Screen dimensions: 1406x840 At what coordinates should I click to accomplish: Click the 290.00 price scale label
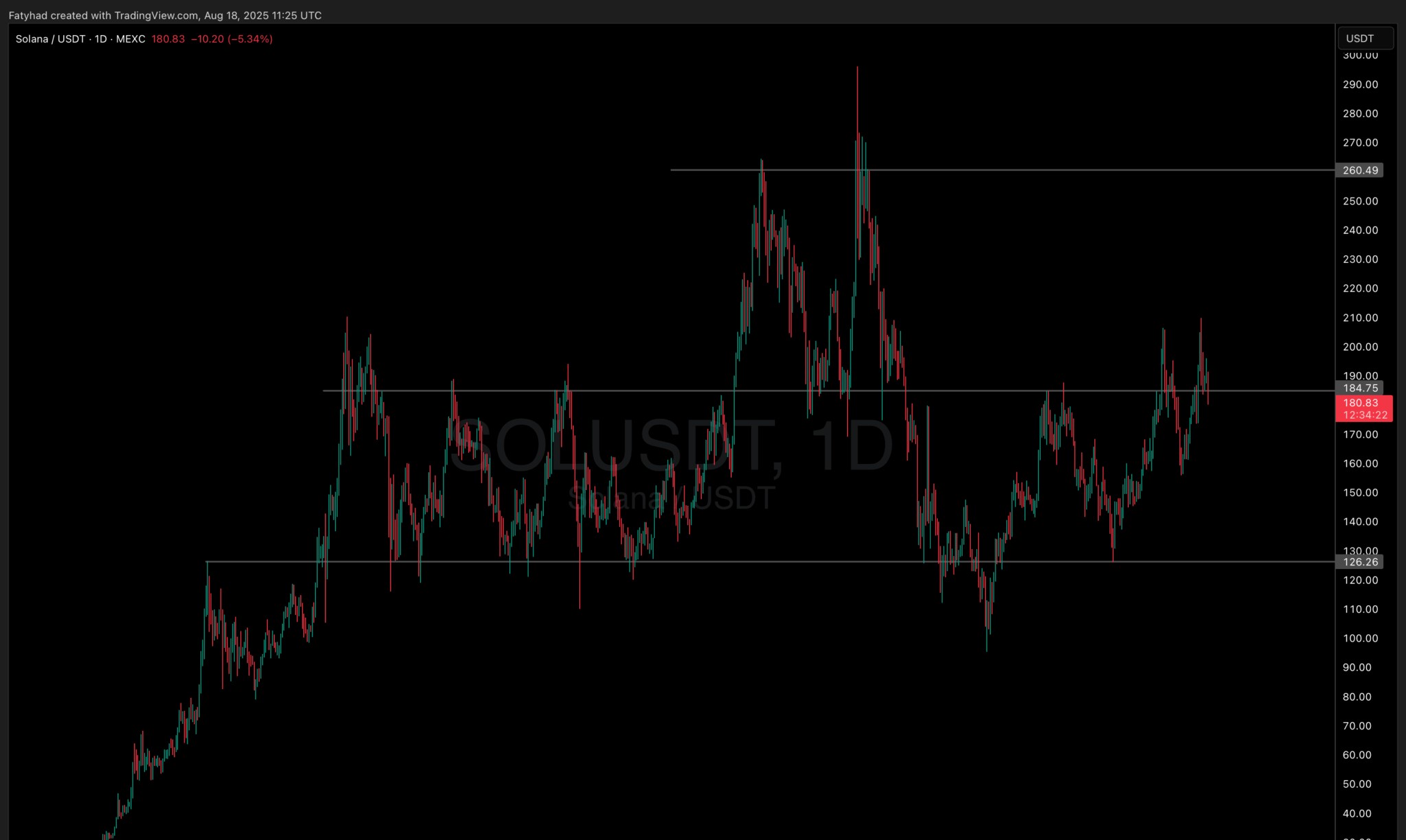tap(1360, 84)
